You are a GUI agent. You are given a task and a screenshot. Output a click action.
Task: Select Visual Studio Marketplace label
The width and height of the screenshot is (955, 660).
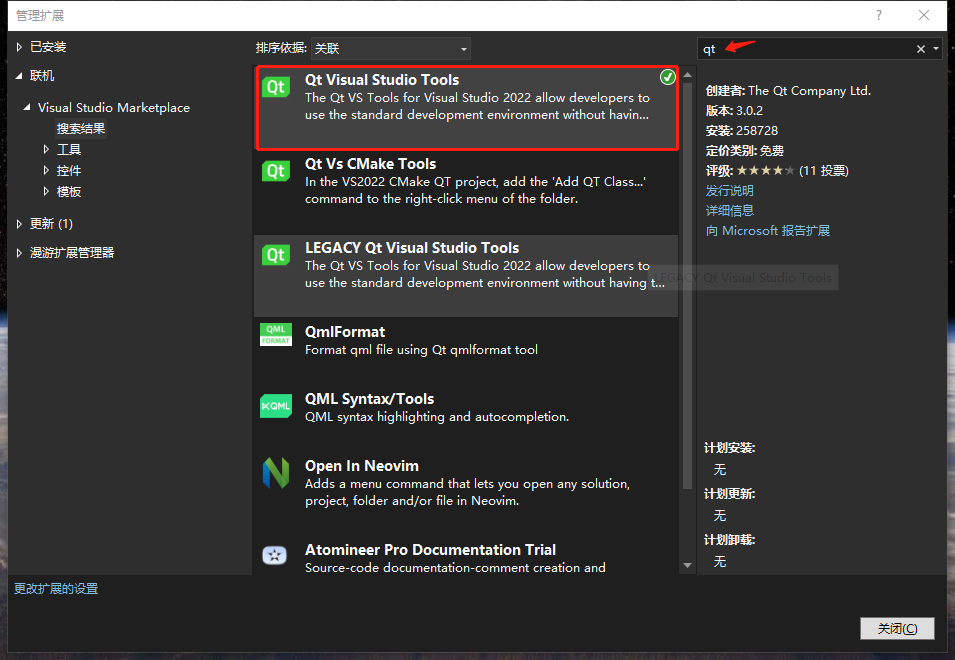[x=114, y=108]
